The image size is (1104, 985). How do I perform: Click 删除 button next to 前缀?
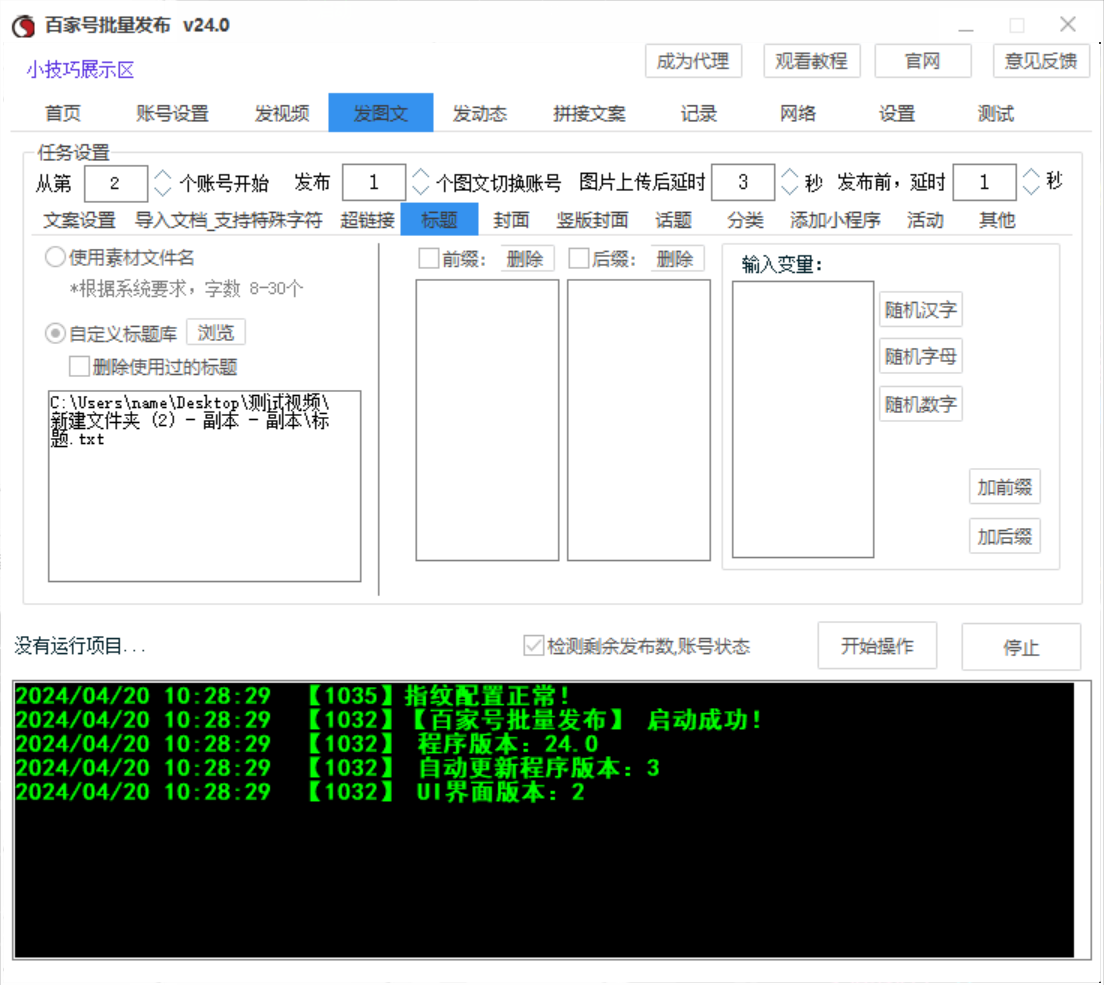point(526,259)
